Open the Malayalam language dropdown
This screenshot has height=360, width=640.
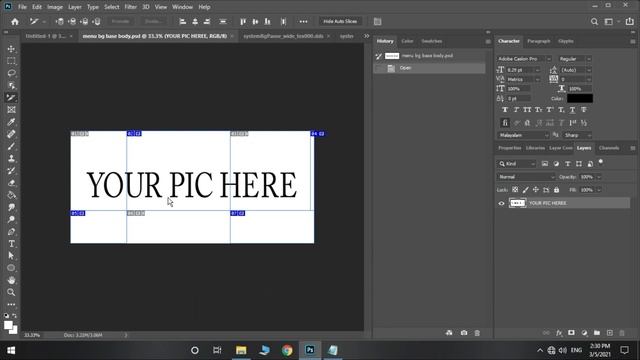(523, 135)
